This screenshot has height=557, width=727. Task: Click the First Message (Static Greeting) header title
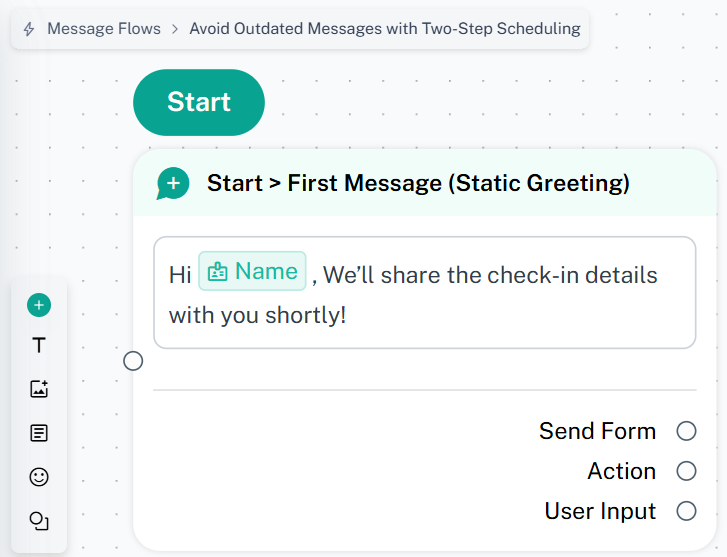418,183
